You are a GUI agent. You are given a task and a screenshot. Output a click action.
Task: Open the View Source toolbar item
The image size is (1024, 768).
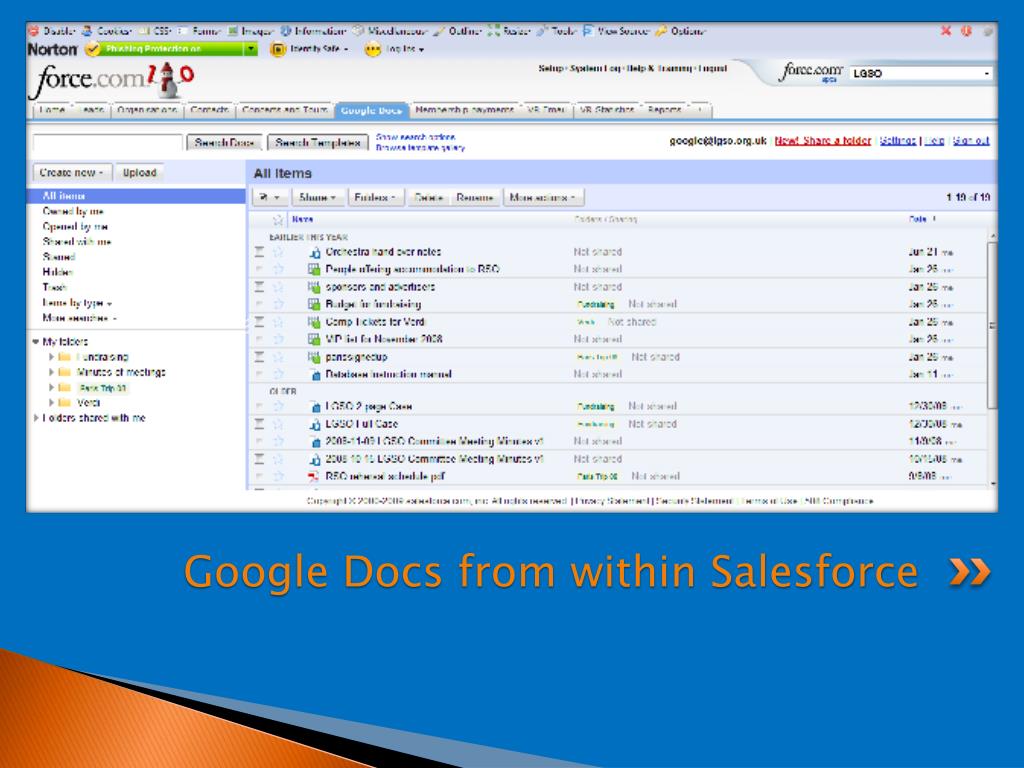tap(616, 31)
